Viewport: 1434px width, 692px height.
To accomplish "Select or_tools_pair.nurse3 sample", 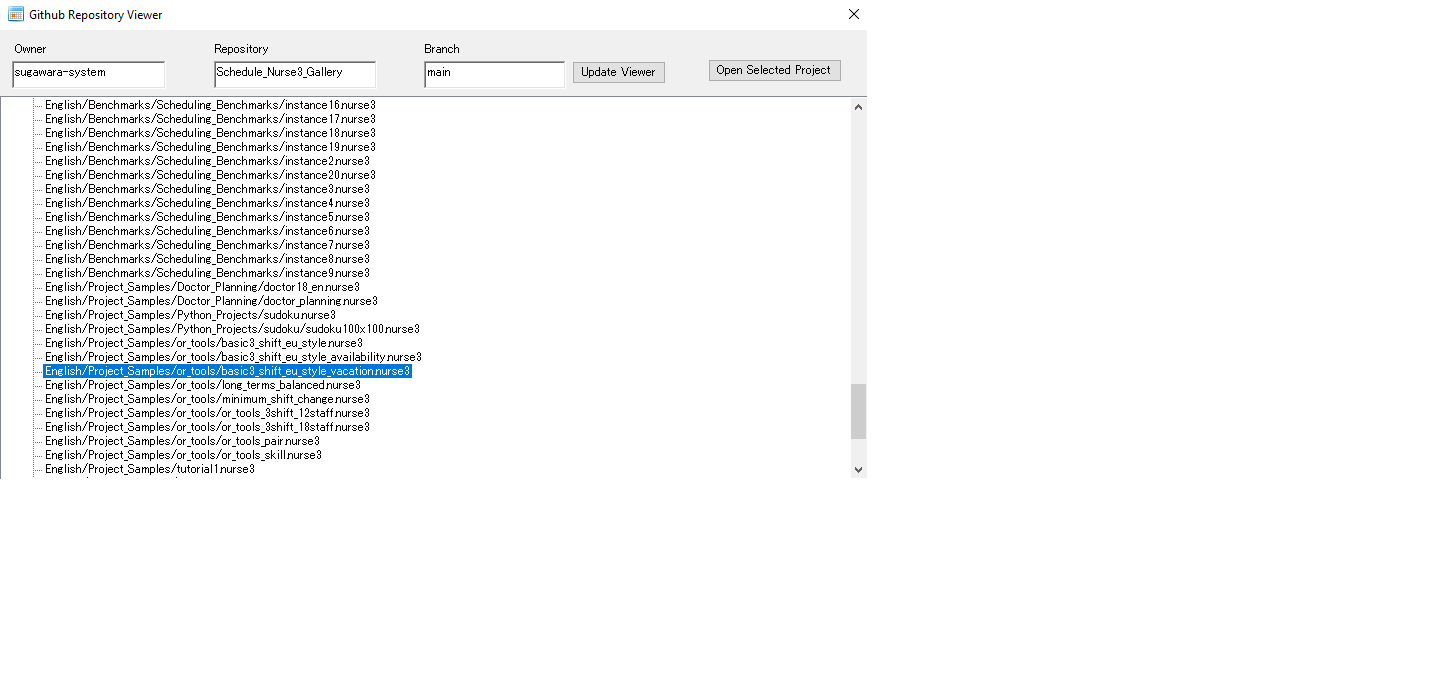I will 182,441.
